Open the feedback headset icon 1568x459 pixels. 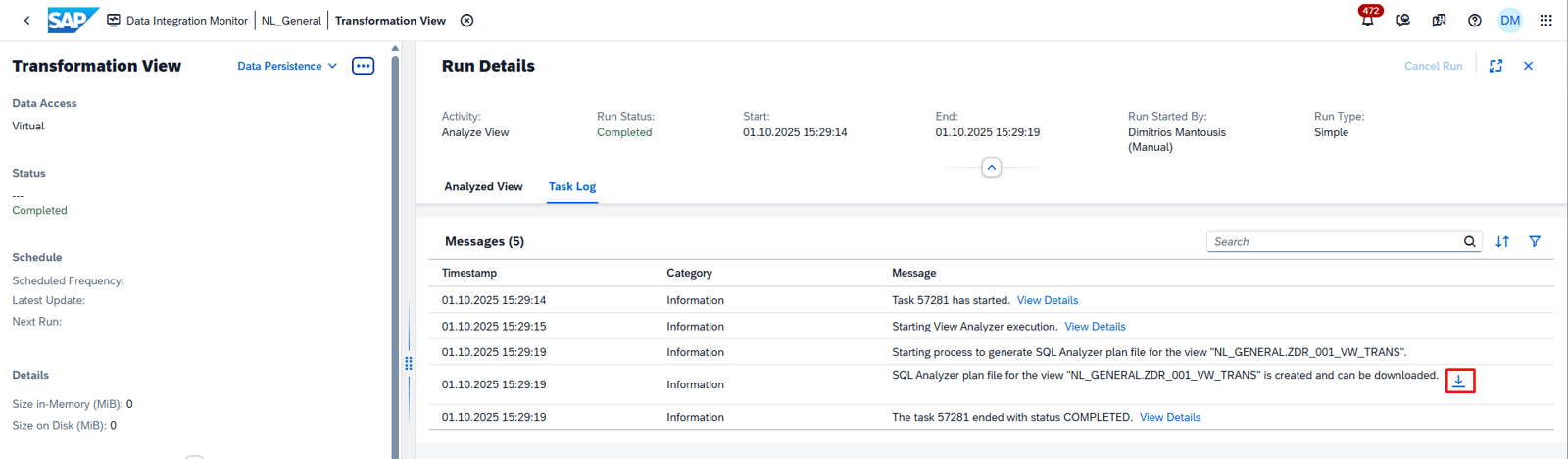pos(1403,20)
